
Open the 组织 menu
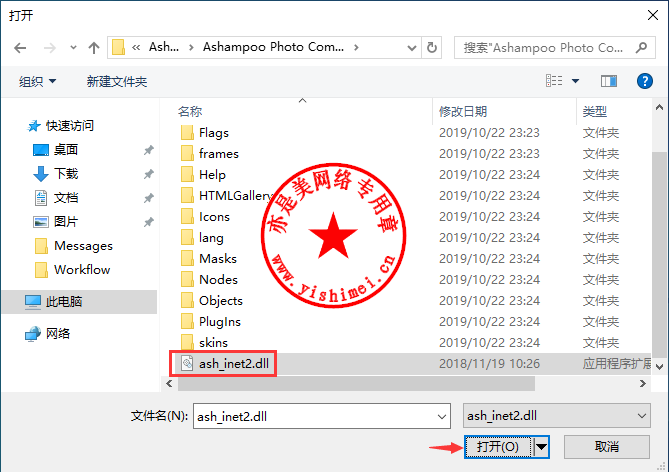tap(37, 81)
